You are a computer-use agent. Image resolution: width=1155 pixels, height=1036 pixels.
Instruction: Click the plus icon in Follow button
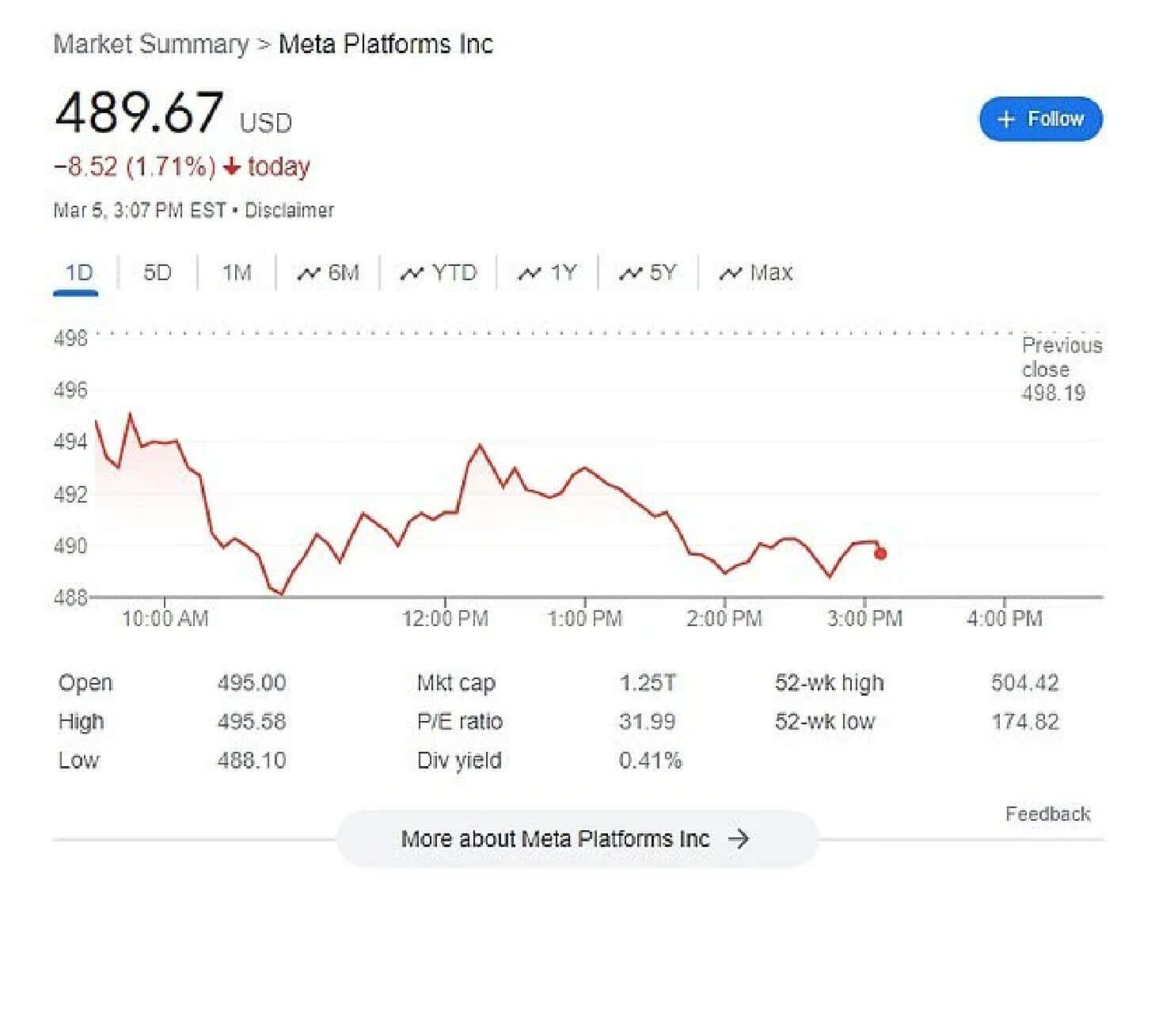coord(1005,120)
